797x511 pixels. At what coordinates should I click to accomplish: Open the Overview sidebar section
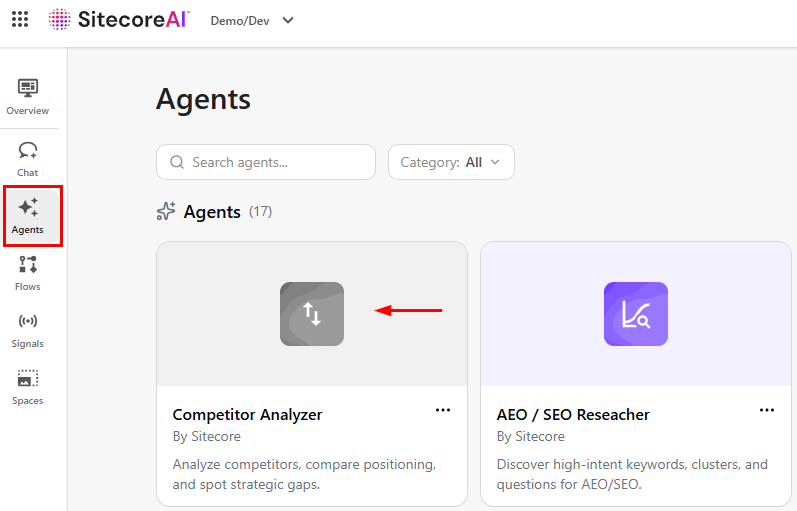[28, 97]
